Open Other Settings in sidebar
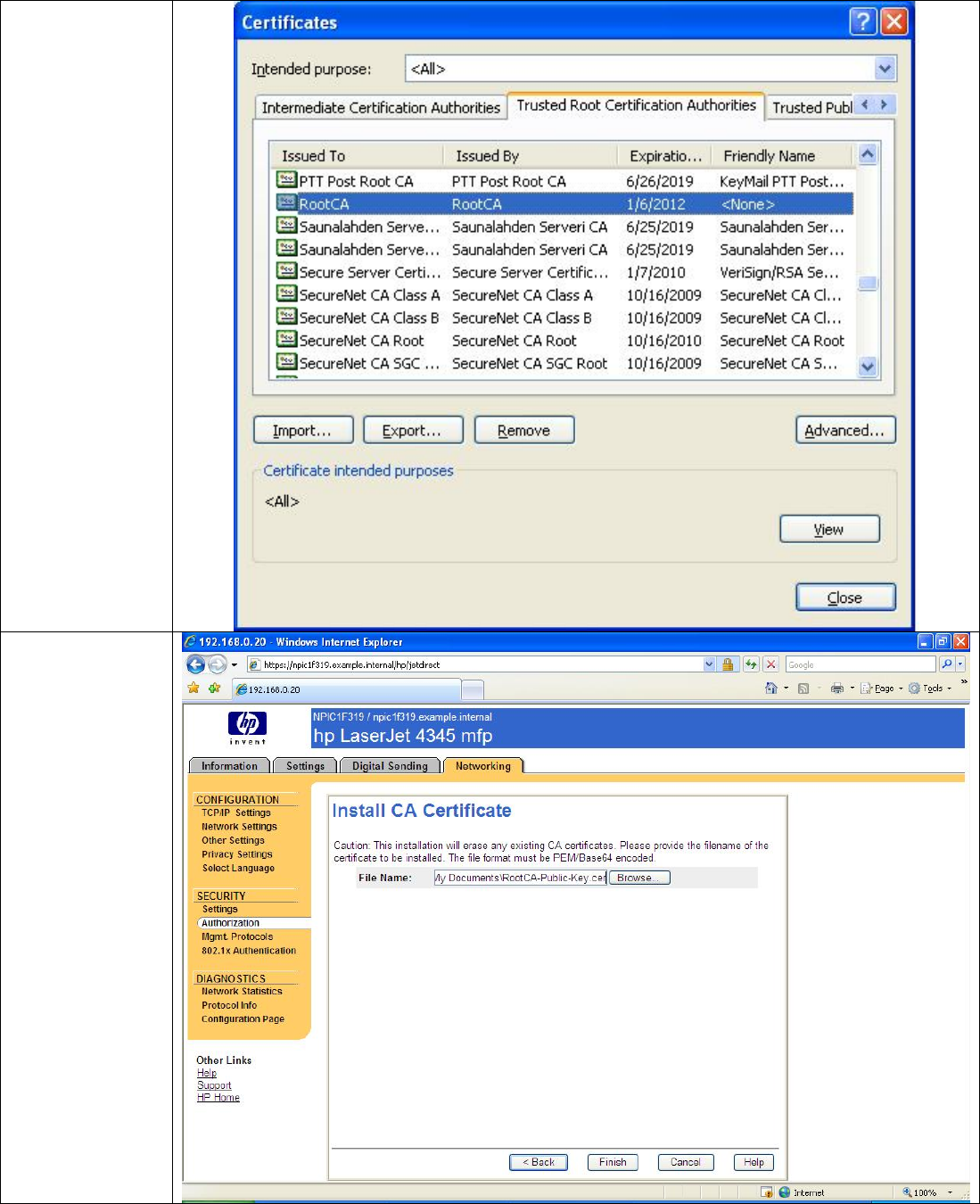Viewport: 980px width, 1204px height. (233, 840)
